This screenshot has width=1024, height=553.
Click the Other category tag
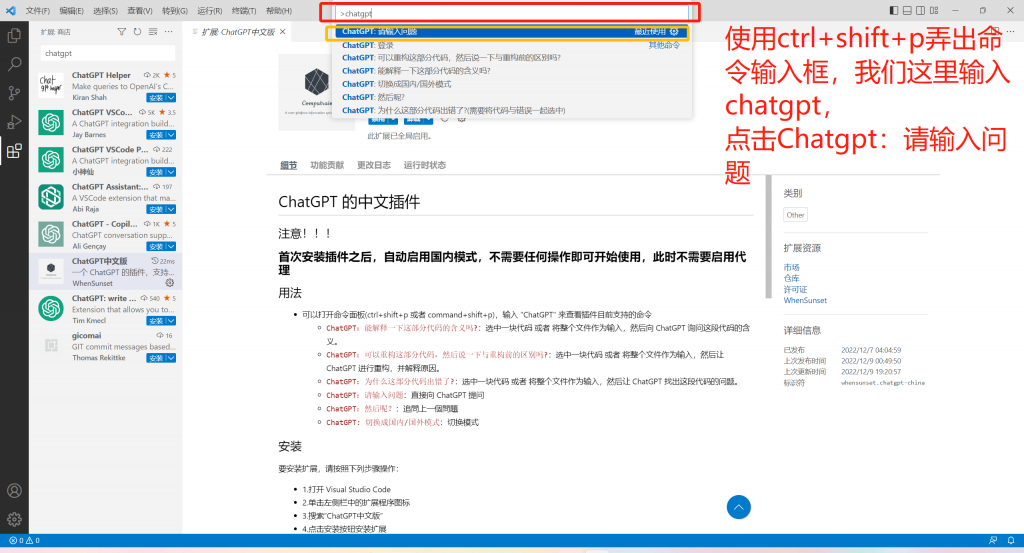795,215
